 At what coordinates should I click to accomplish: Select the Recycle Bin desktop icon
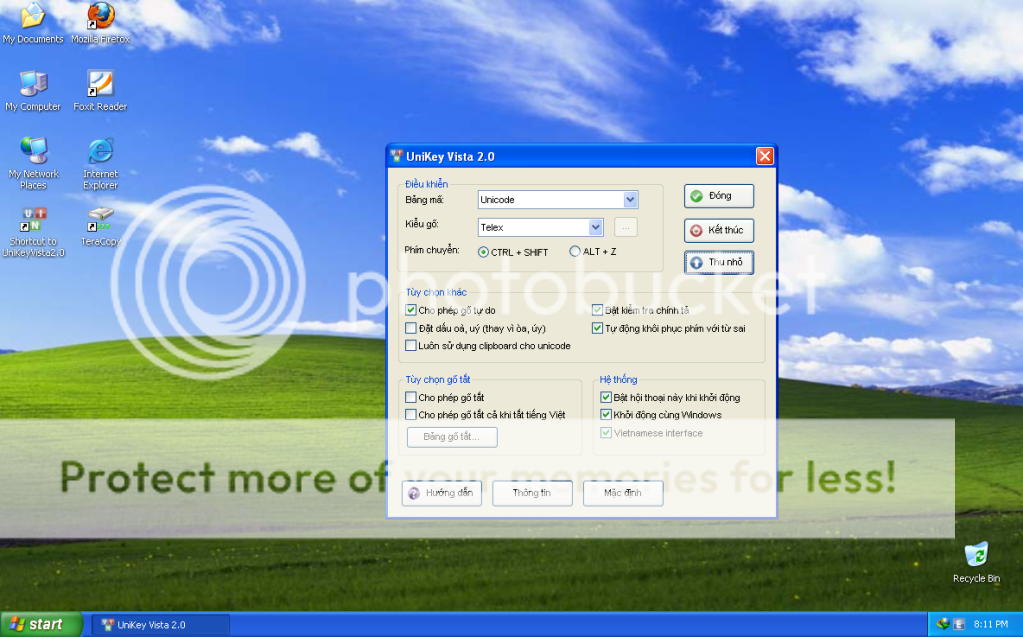[976, 563]
